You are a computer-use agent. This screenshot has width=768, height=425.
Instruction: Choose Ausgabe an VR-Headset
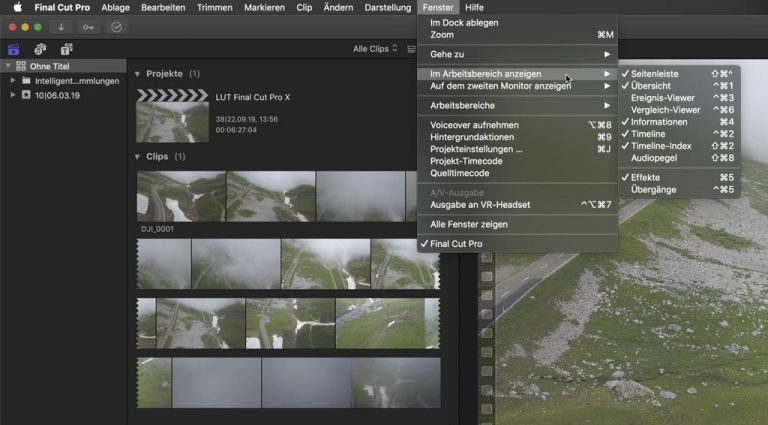click(x=517, y=205)
